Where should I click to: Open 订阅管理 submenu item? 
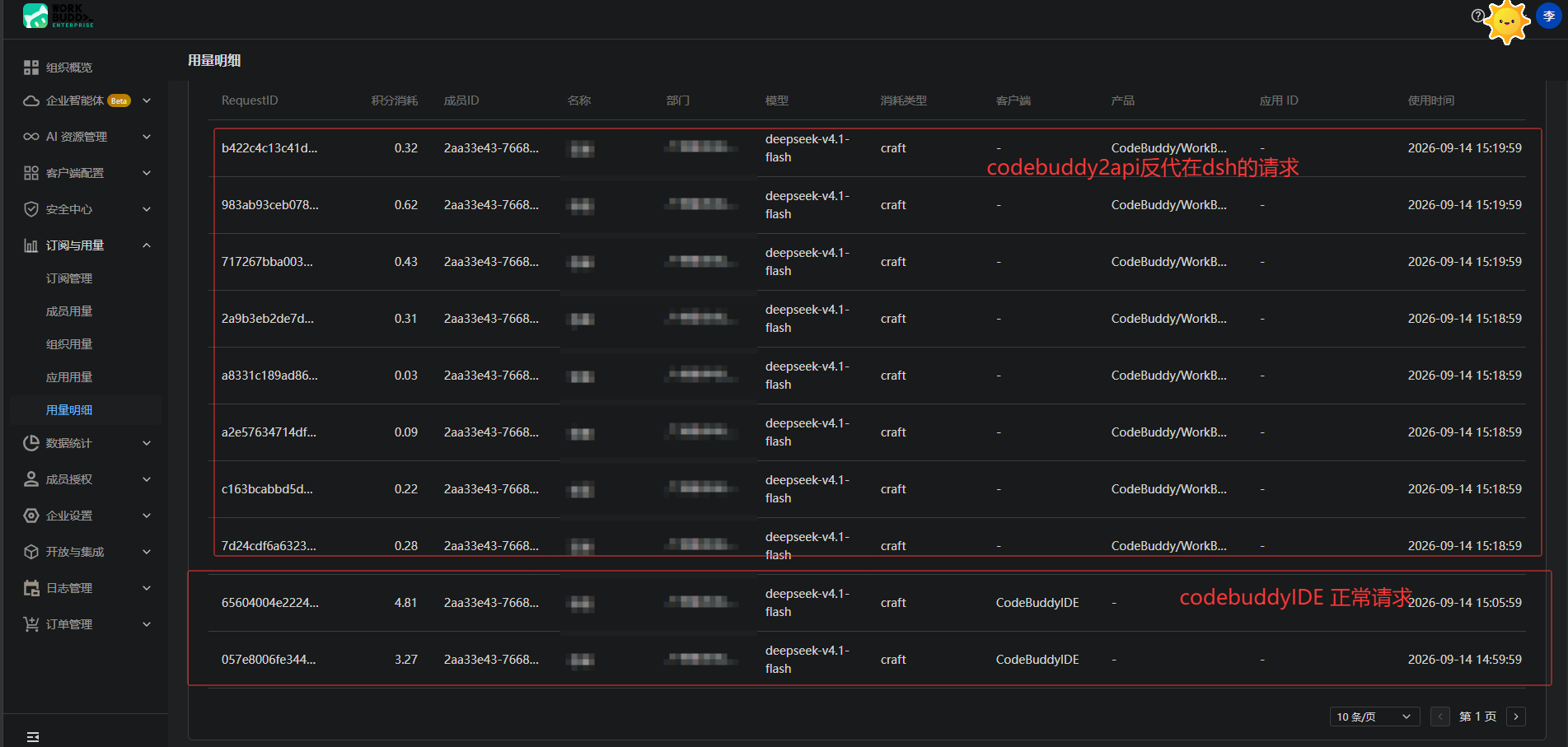point(69,278)
